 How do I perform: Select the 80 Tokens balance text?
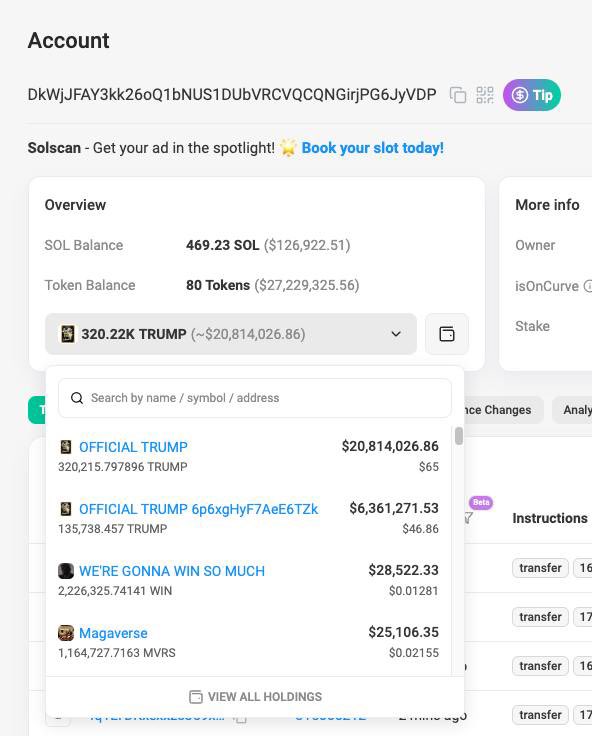pyautogui.click(x=218, y=285)
